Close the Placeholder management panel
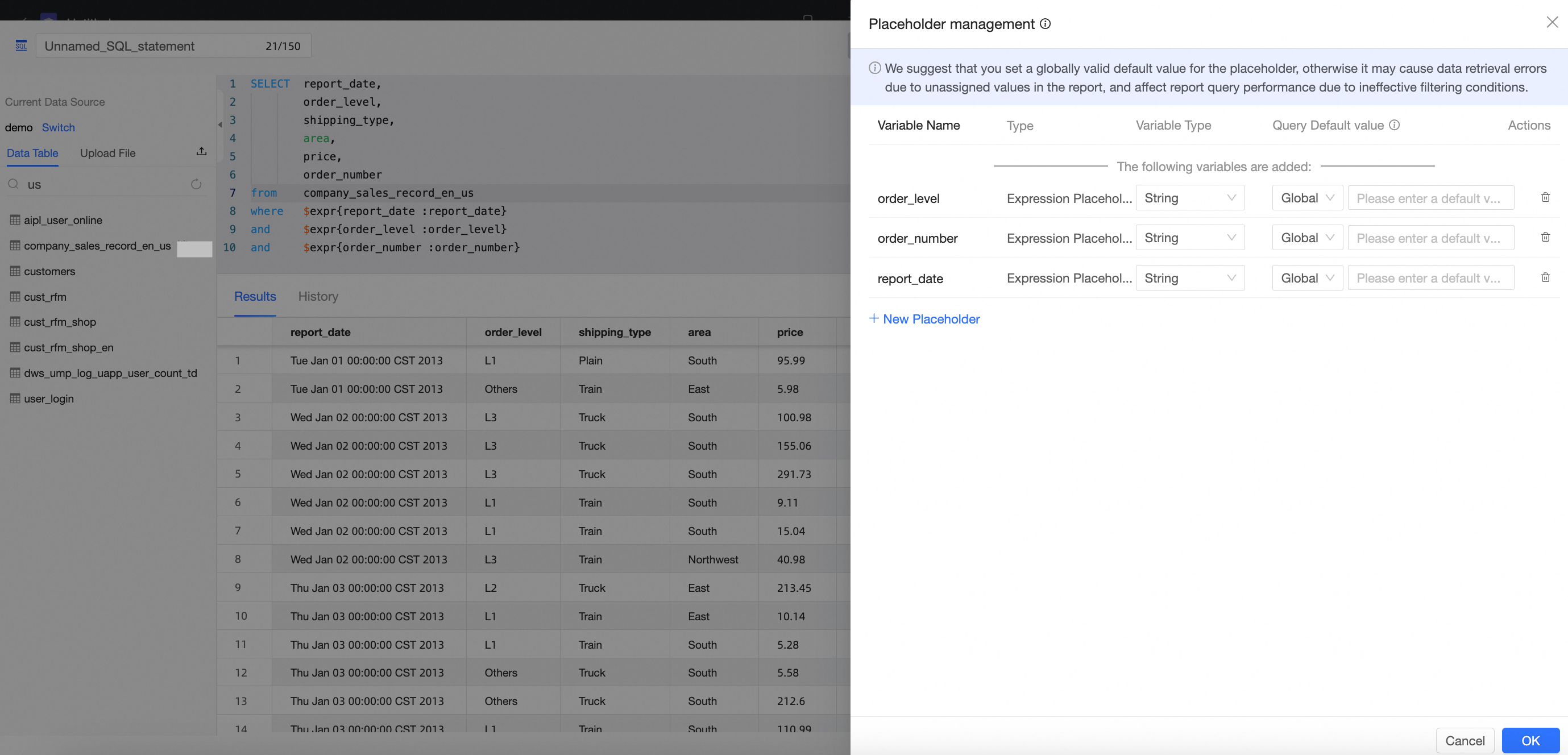The width and height of the screenshot is (1568, 755). tap(1552, 23)
